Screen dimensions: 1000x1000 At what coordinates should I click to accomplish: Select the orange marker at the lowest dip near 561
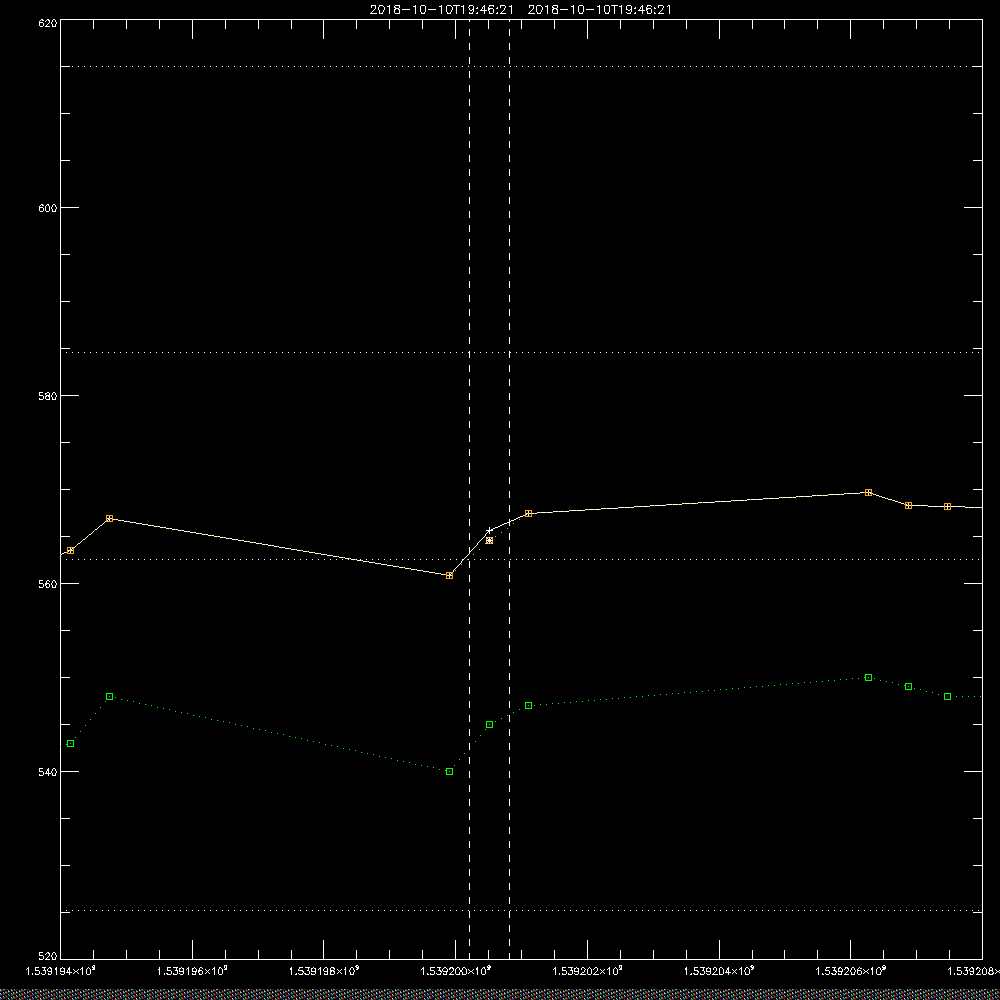pyautogui.click(x=450, y=575)
